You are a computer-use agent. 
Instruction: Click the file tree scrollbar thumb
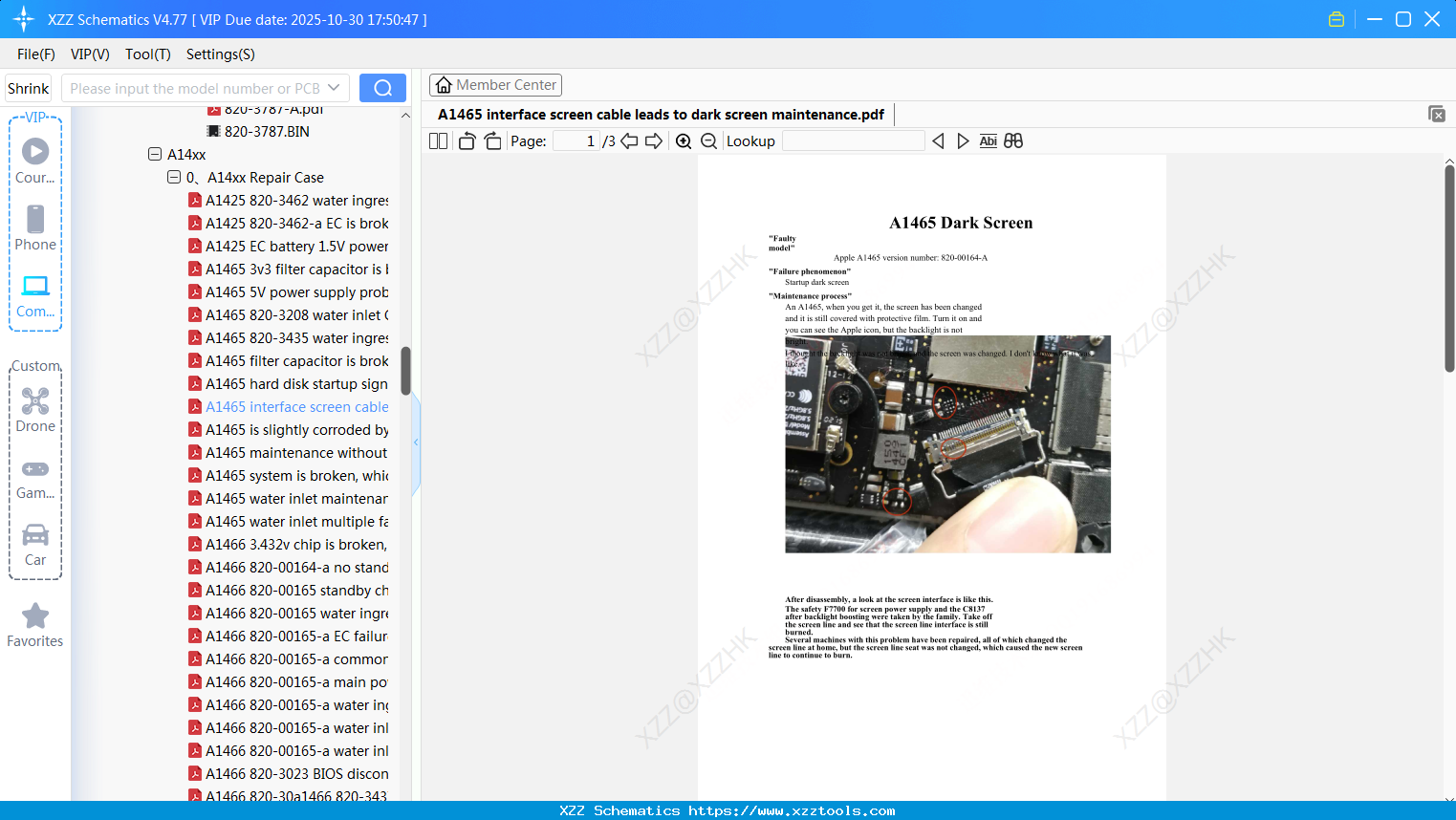pos(405,371)
